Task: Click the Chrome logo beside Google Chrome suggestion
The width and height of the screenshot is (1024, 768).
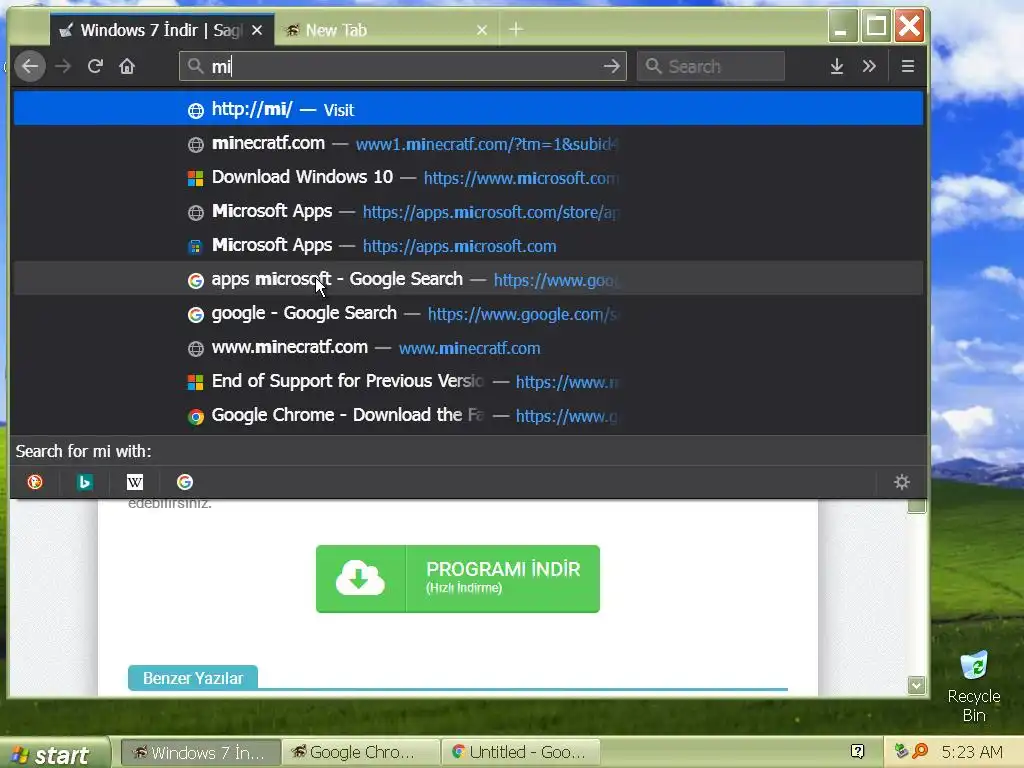Action: (195, 417)
